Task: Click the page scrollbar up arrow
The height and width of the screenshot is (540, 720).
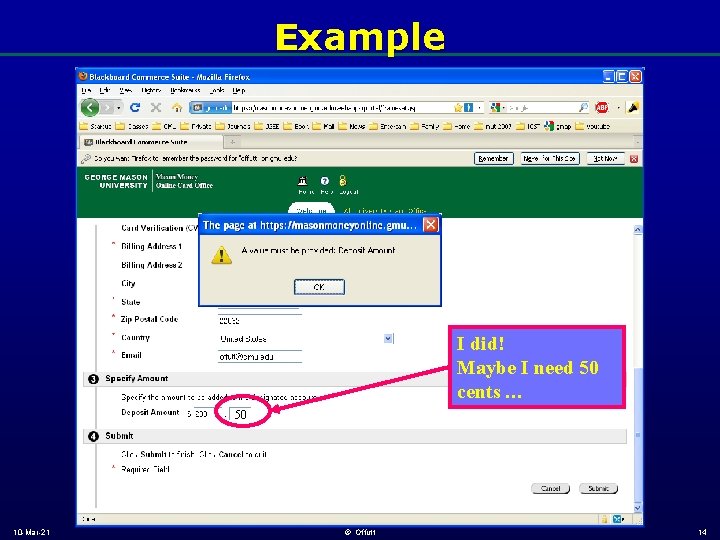Action: click(638, 230)
